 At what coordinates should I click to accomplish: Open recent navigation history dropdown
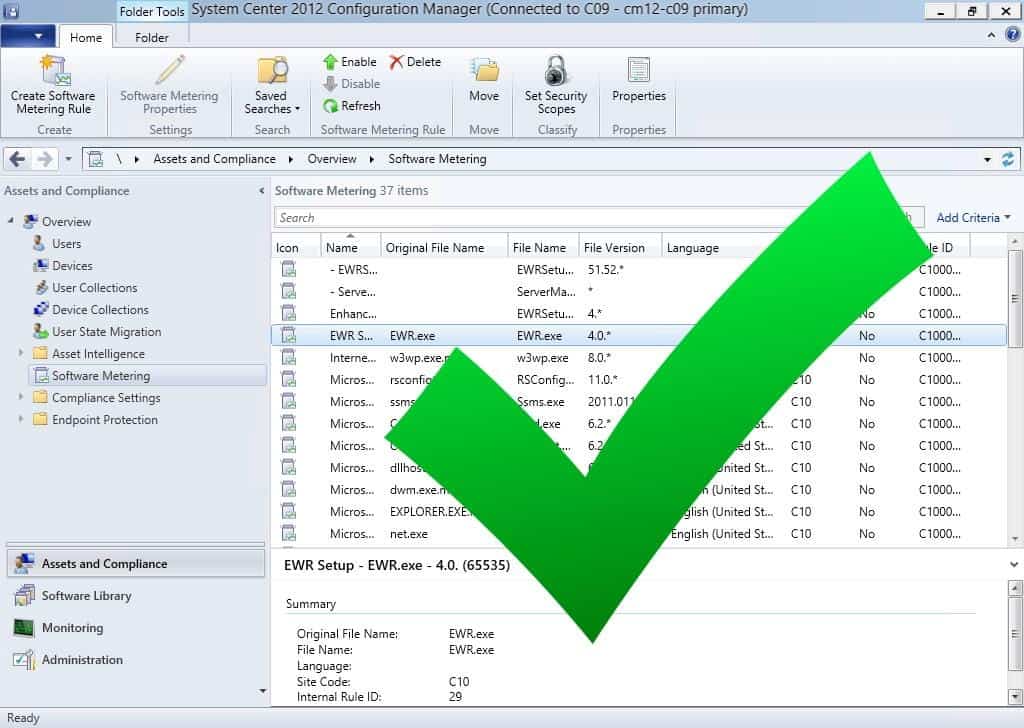tap(68, 159)
